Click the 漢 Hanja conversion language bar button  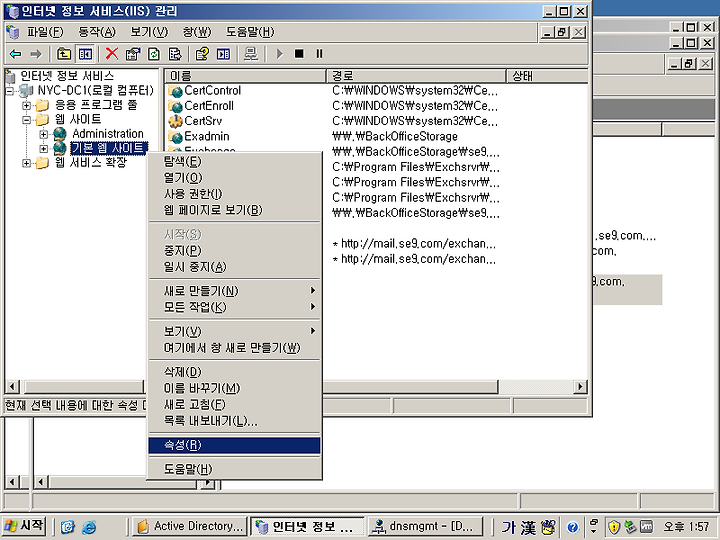(528, 527)
